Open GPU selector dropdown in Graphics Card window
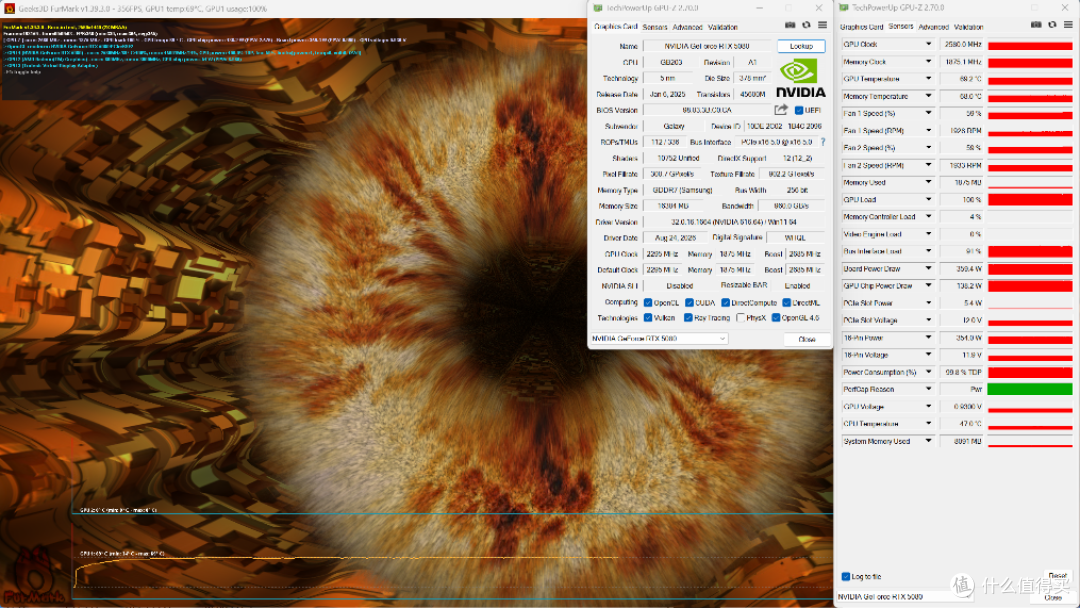Image resolution: width=1080 pixels, height=608 pixels. tap(659, 338)
